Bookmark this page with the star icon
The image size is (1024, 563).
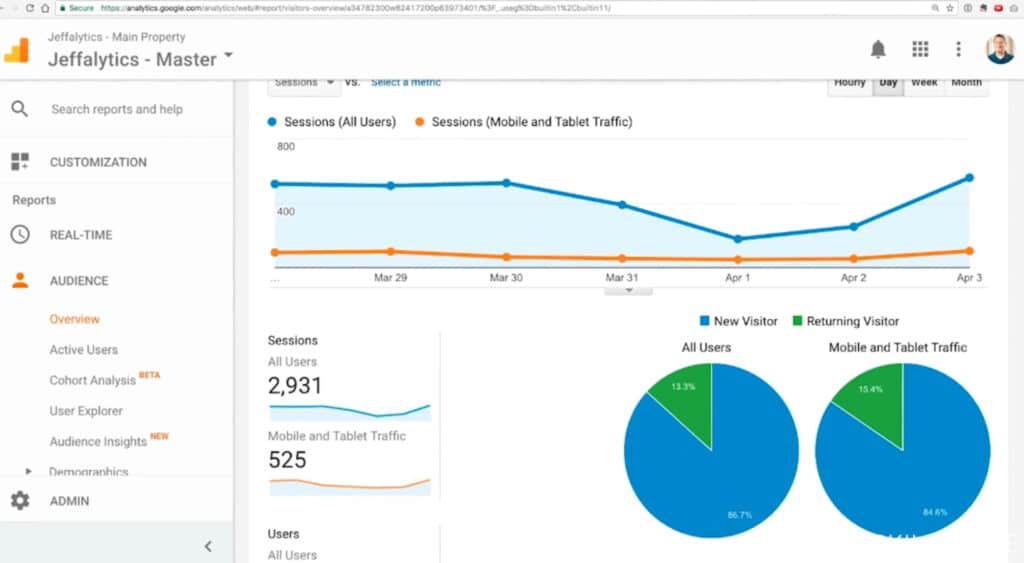950,8
